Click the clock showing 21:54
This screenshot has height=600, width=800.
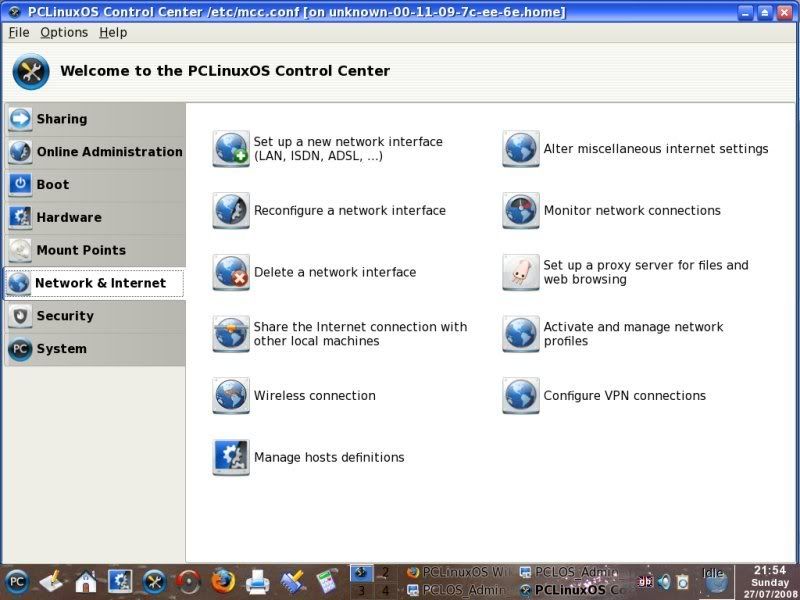(769, 570)
